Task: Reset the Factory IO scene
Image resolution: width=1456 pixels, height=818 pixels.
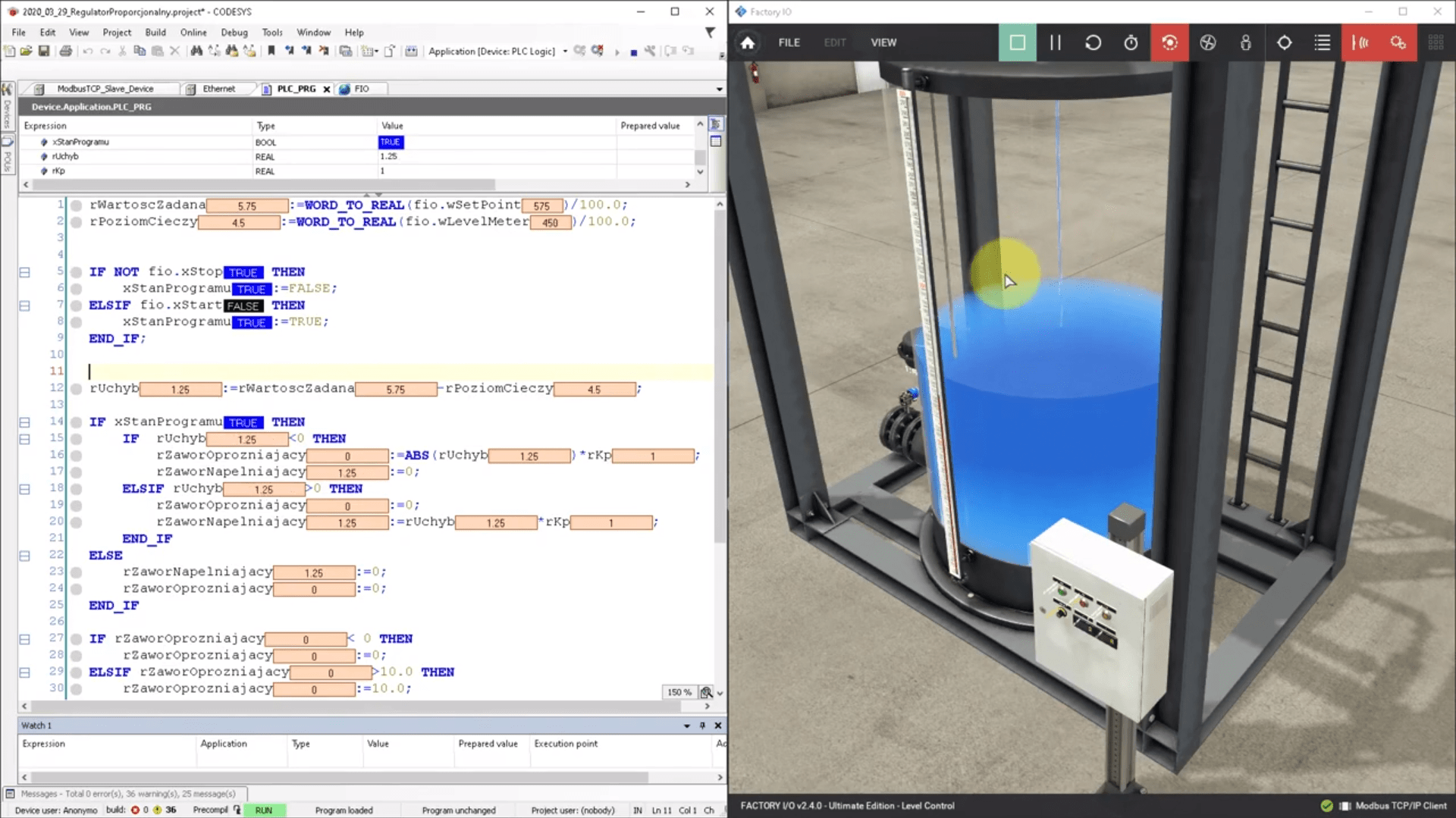Action: pos(1093,42)
